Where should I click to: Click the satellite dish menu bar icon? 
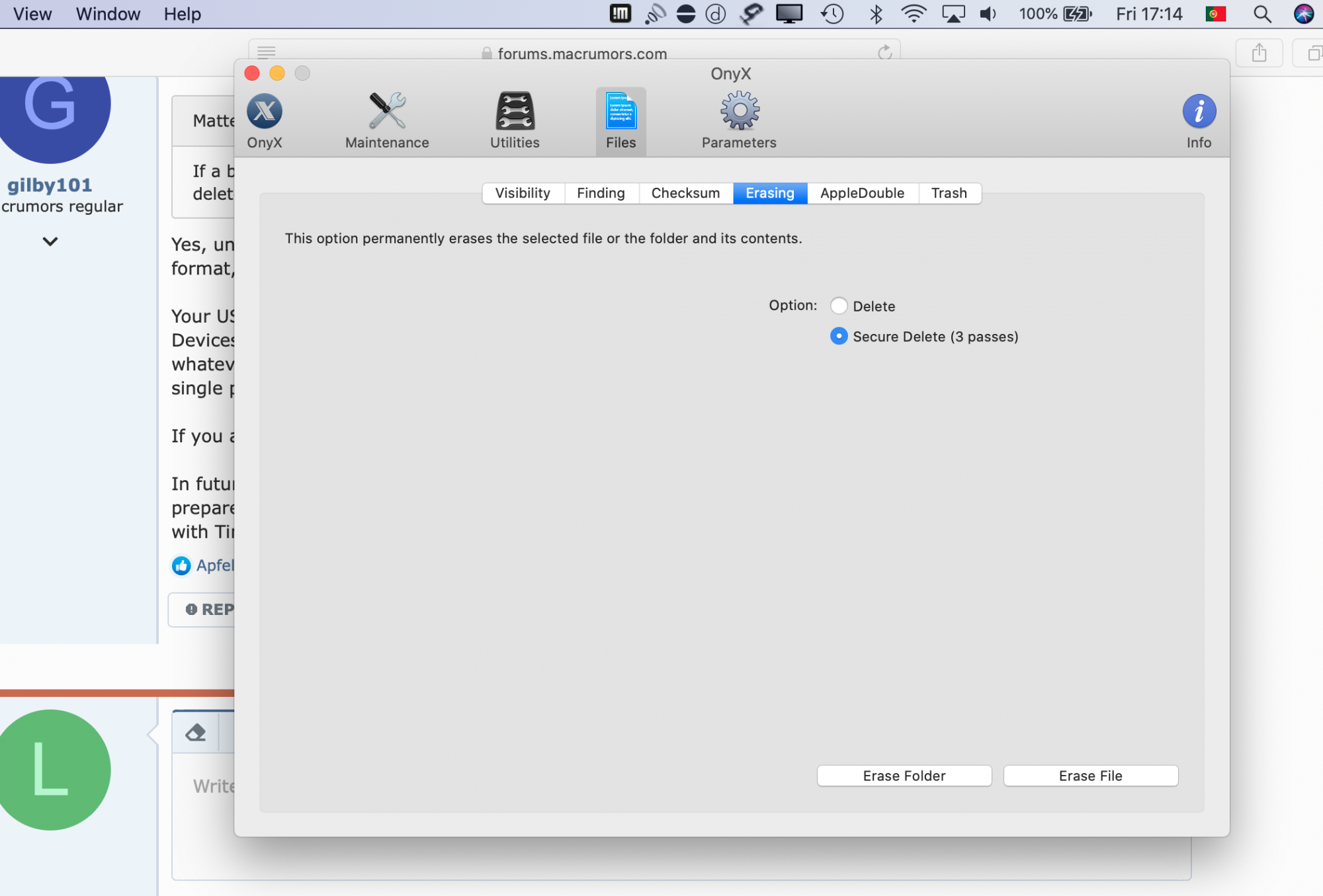click(x=655, y=14)
